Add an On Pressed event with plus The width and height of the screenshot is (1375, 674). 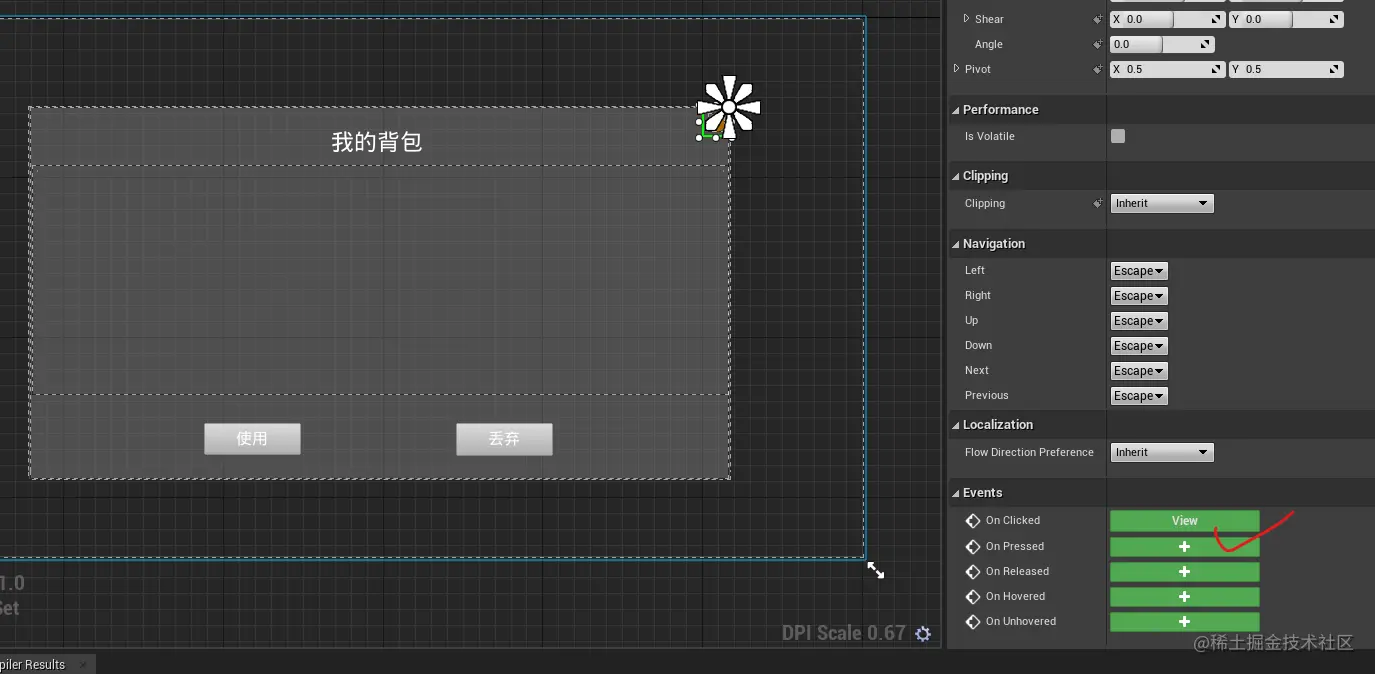click(1184, 547)
